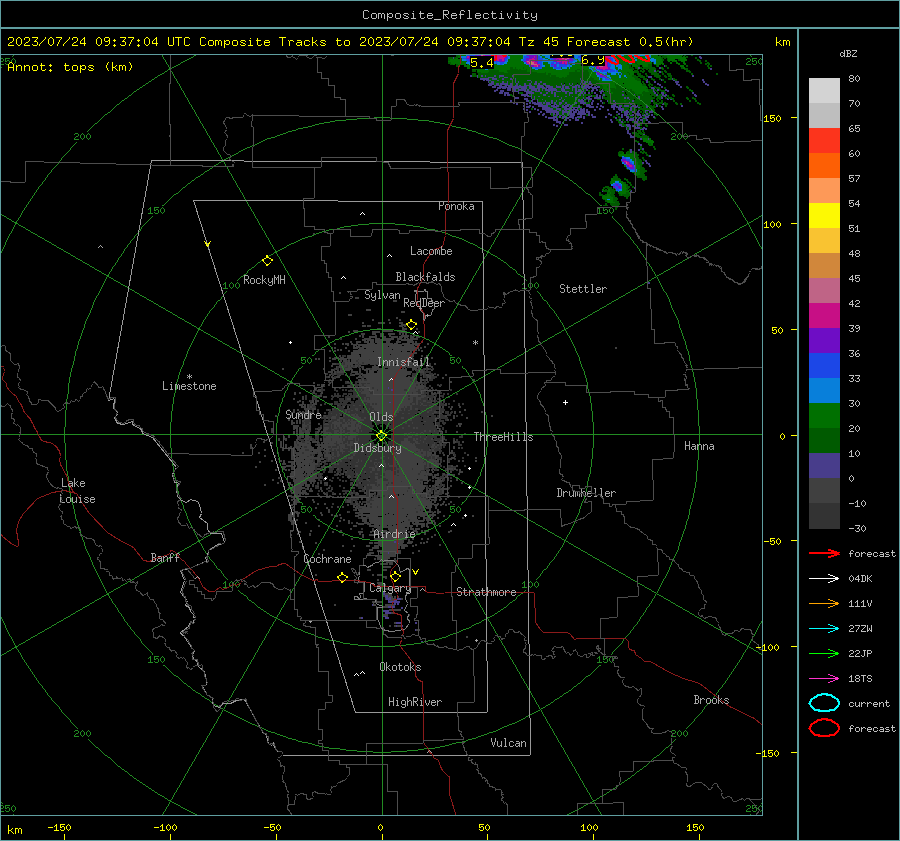Click the yellow diamond marker above Calgary

click(395, 576)
